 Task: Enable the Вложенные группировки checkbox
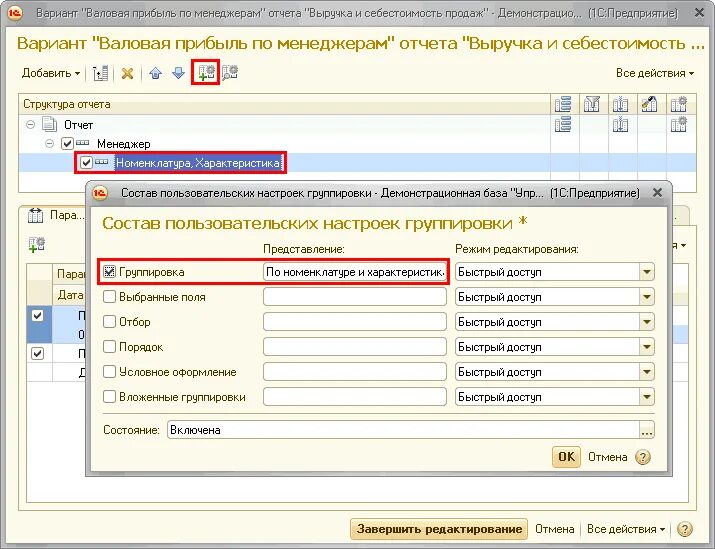coord(109,397)
